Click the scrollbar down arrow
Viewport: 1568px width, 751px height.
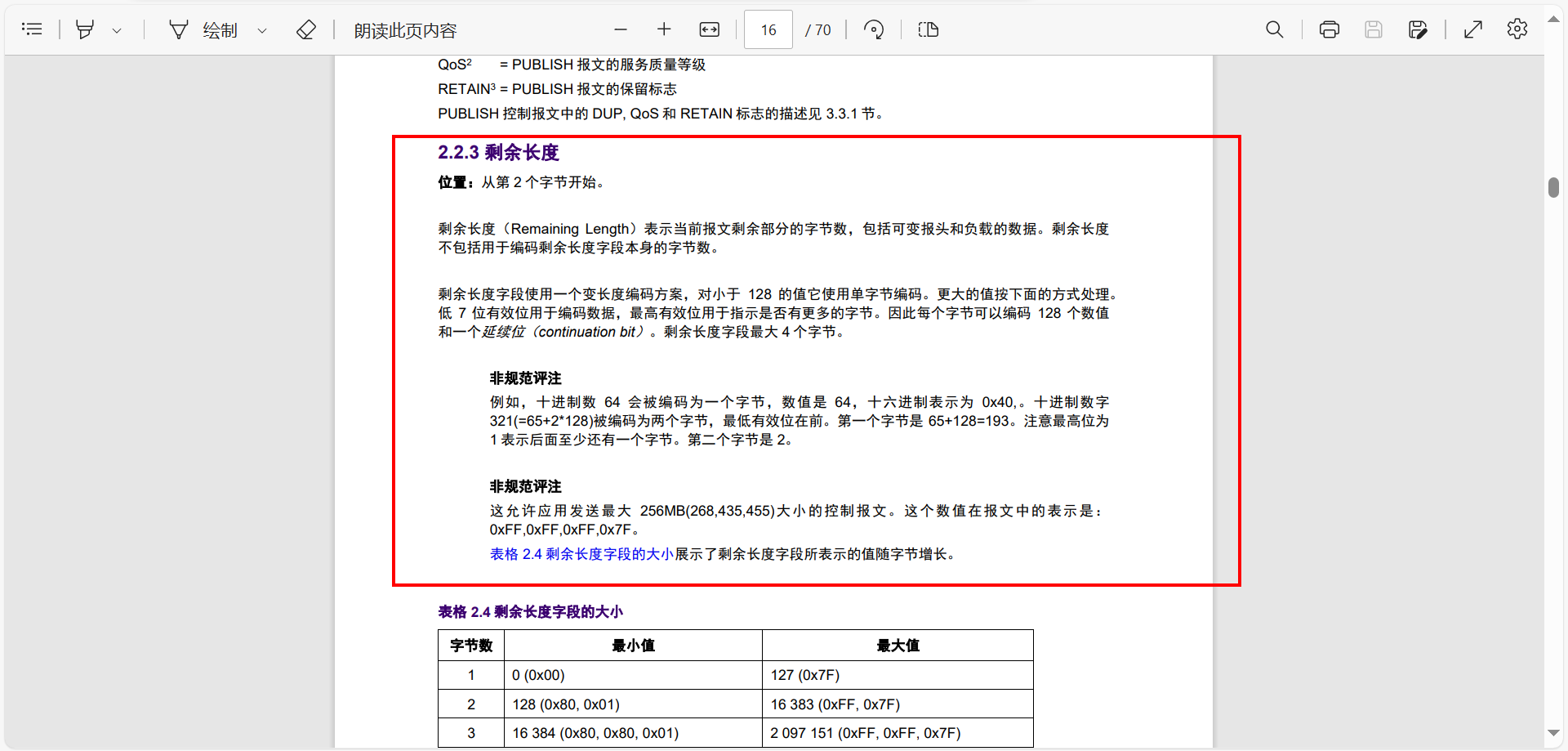[x=1553, y=733]
